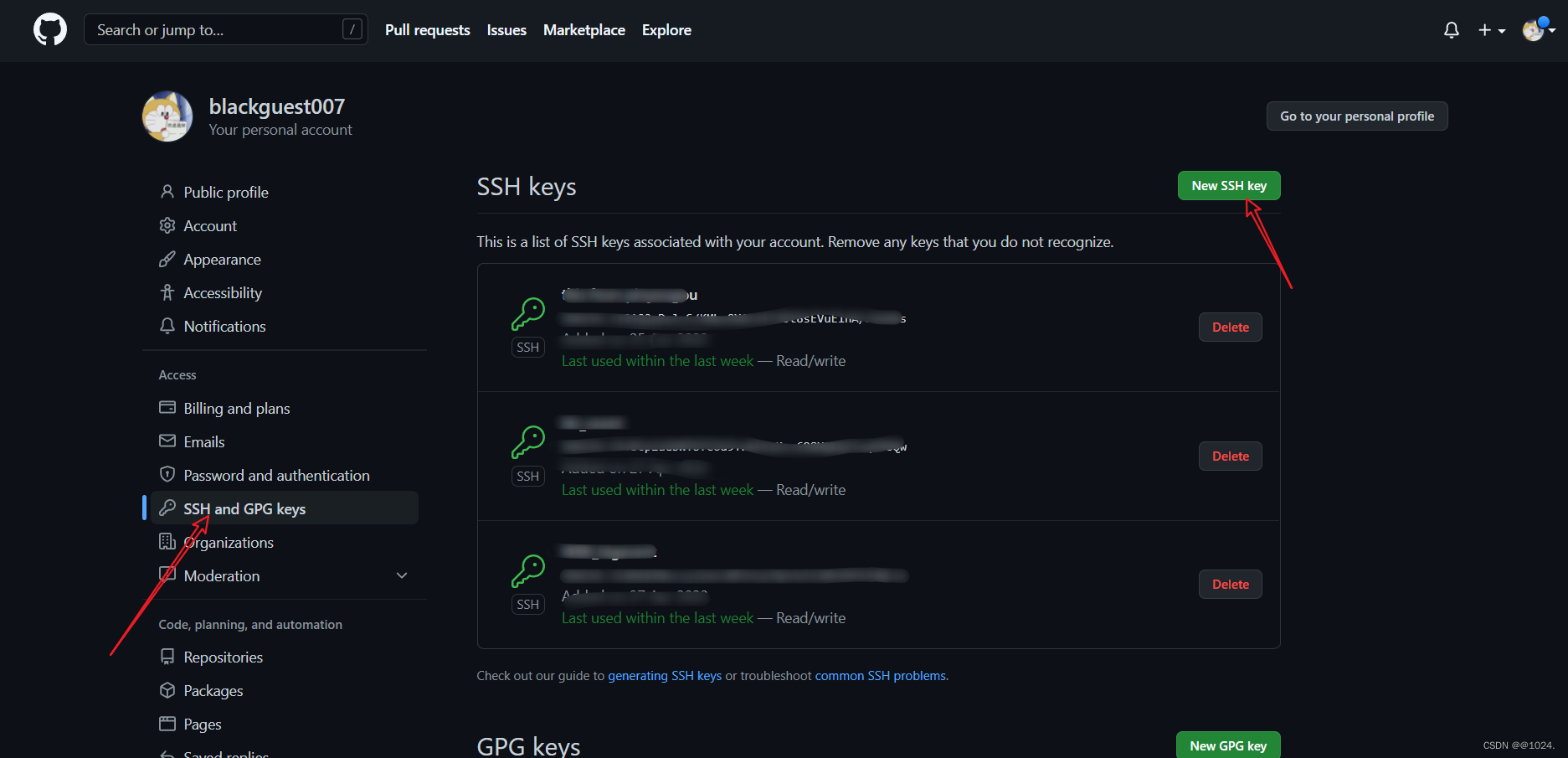The width and height of the screenshot is (1568, 758).
Task: Click the first SSH key's green key icon
Action: 528,314
